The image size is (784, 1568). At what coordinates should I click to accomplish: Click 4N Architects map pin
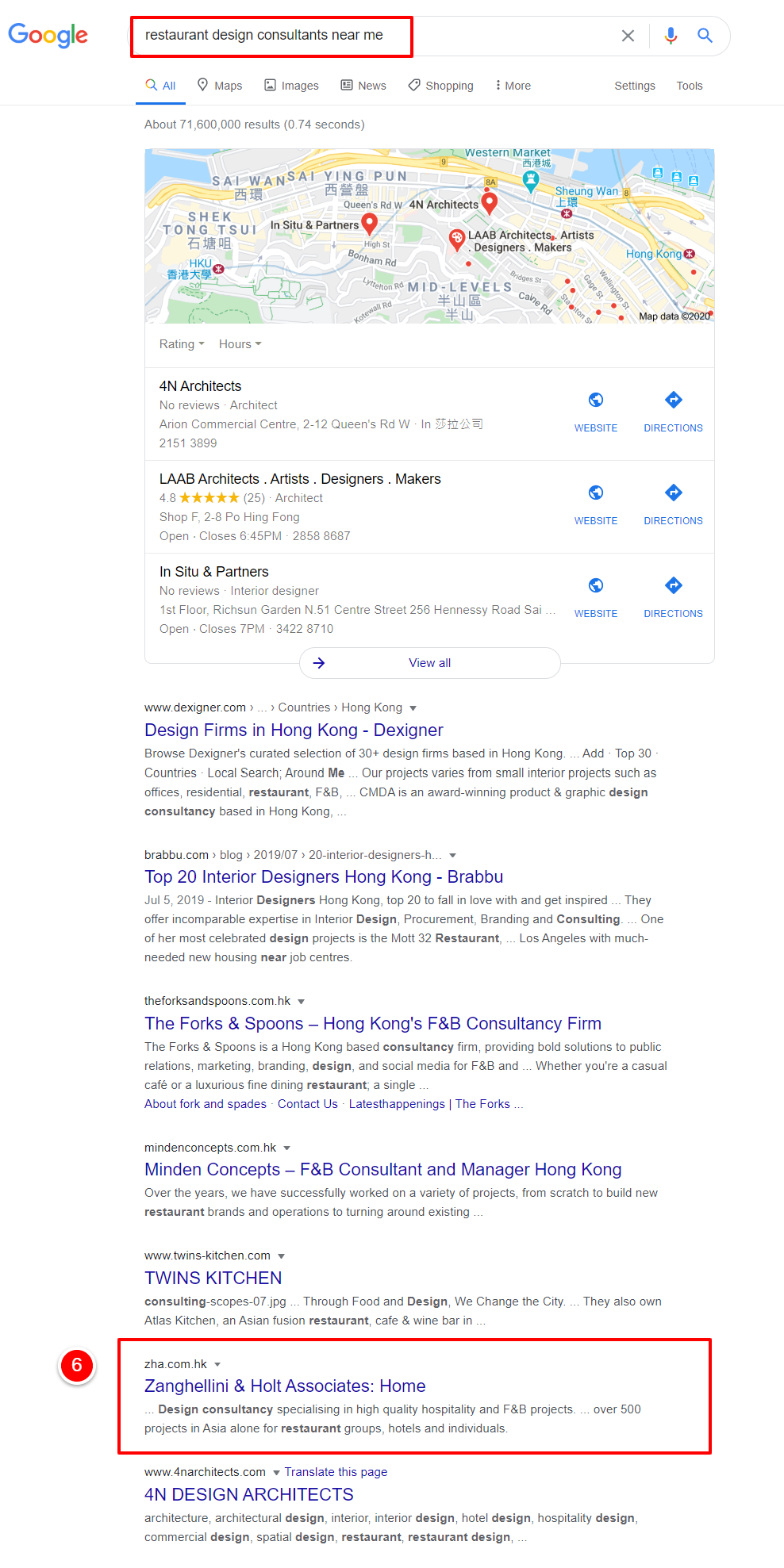490,203
